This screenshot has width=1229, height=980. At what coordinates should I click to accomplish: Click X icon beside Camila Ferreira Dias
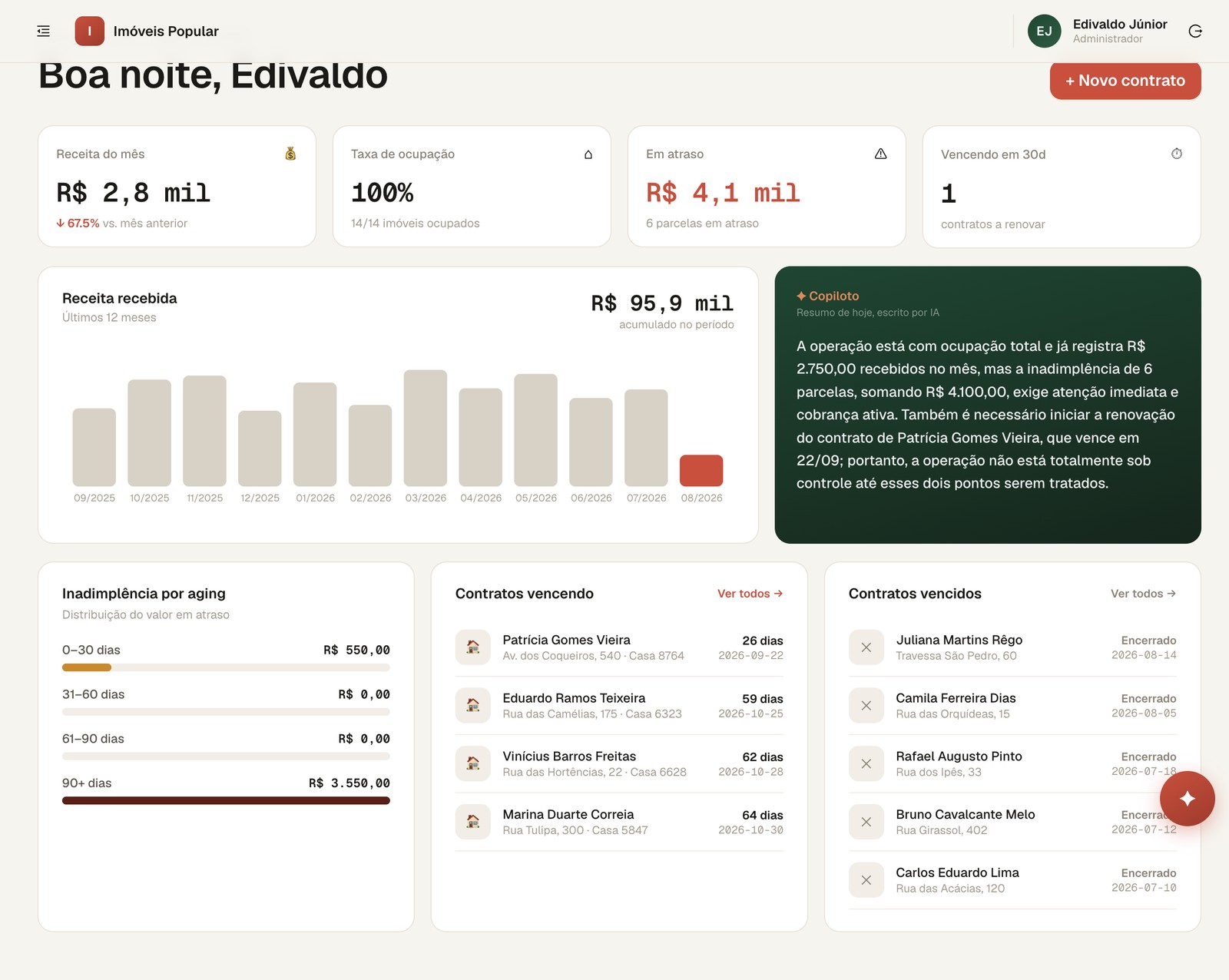coord(866,706)
